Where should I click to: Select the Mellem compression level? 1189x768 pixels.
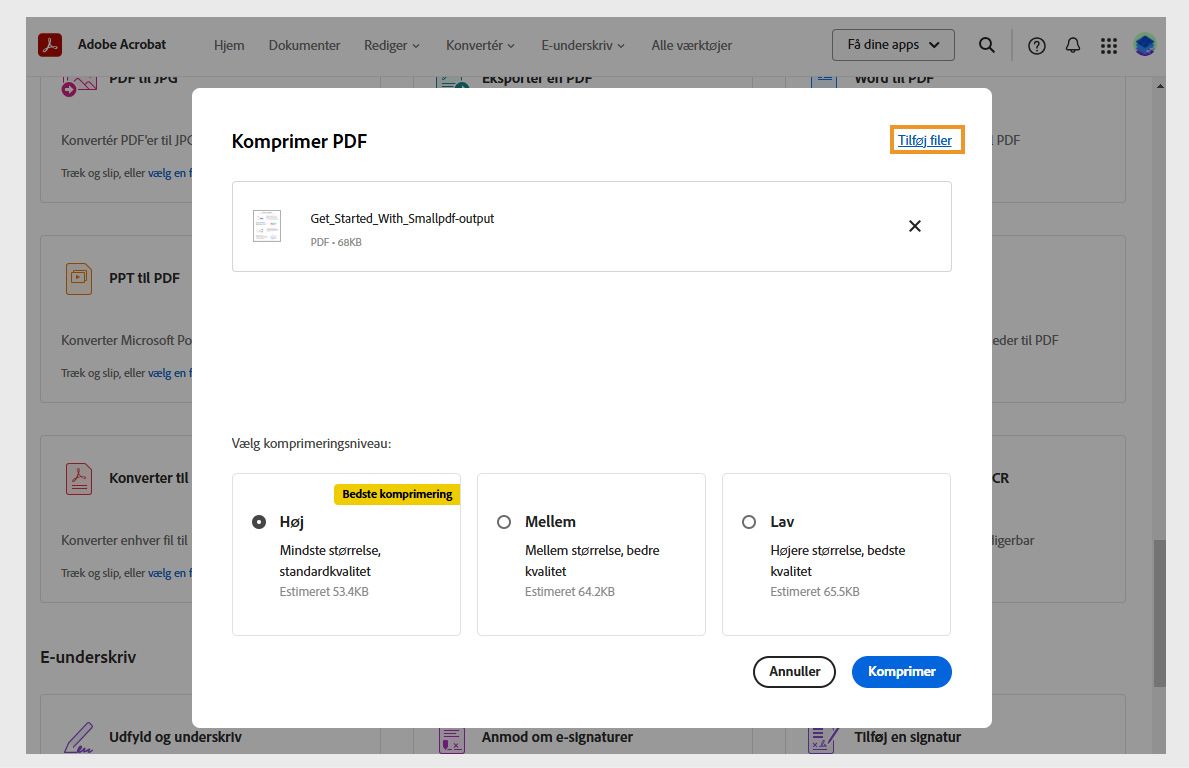504,521
